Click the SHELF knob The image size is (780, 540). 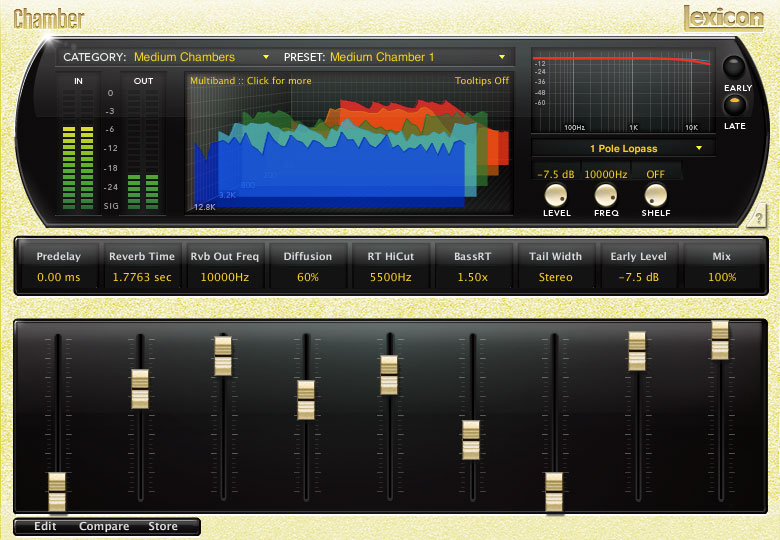coord(655,195)
